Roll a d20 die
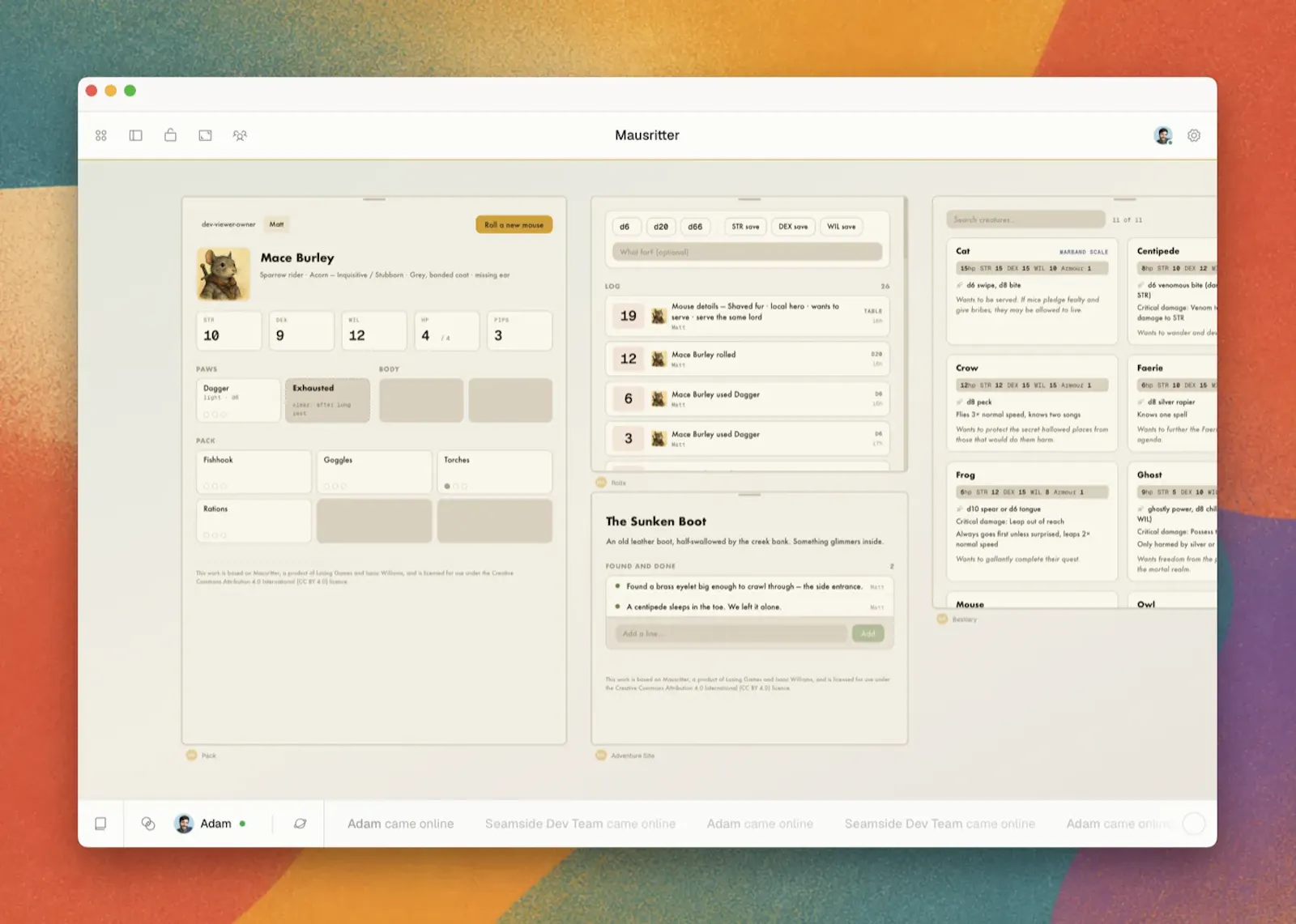The image size is (1296, 924). click(661, 227)
